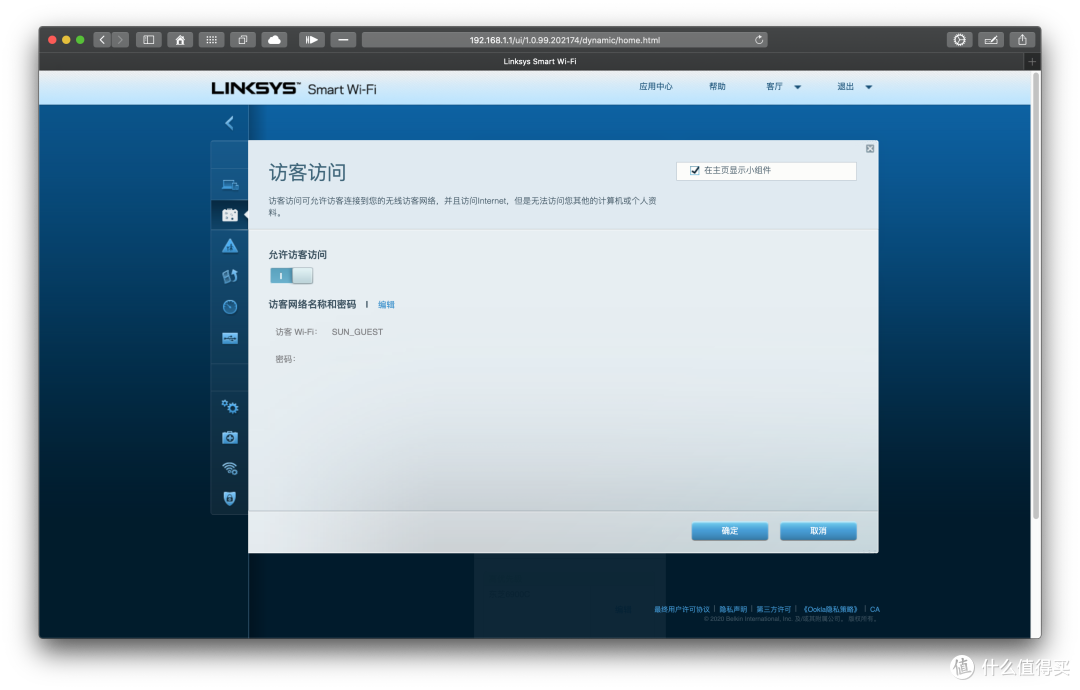This screenshot has width=1080, height=690.
Task: Open Device List sidebar icon
Action: [230, 185]
